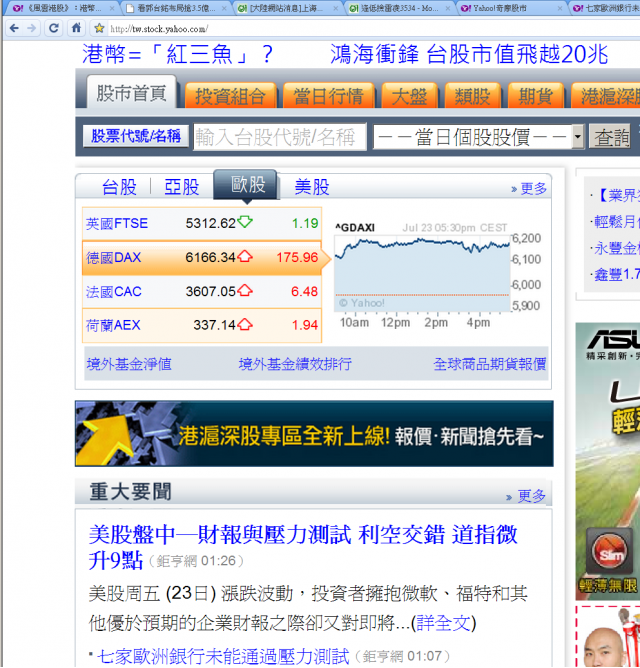Click the 港滬深股專區全新上線 banner

[314, 434]
